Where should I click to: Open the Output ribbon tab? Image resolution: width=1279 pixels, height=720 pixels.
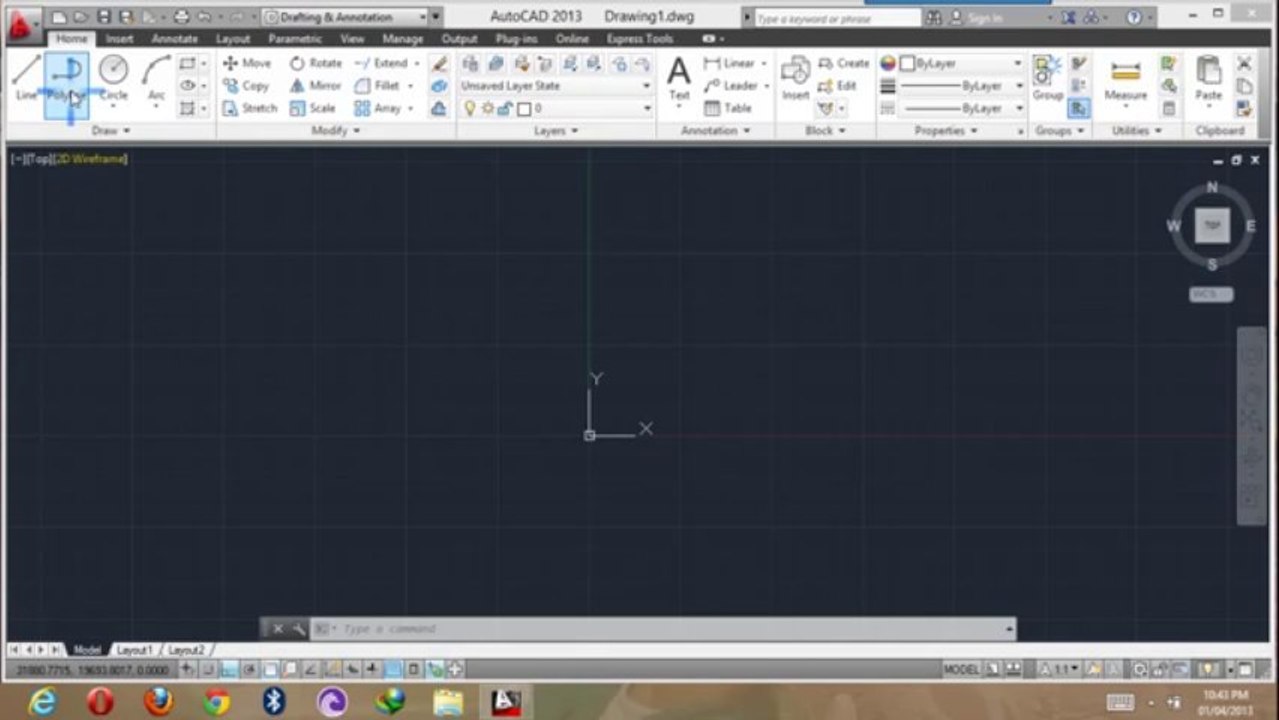[x=459, y=39]
